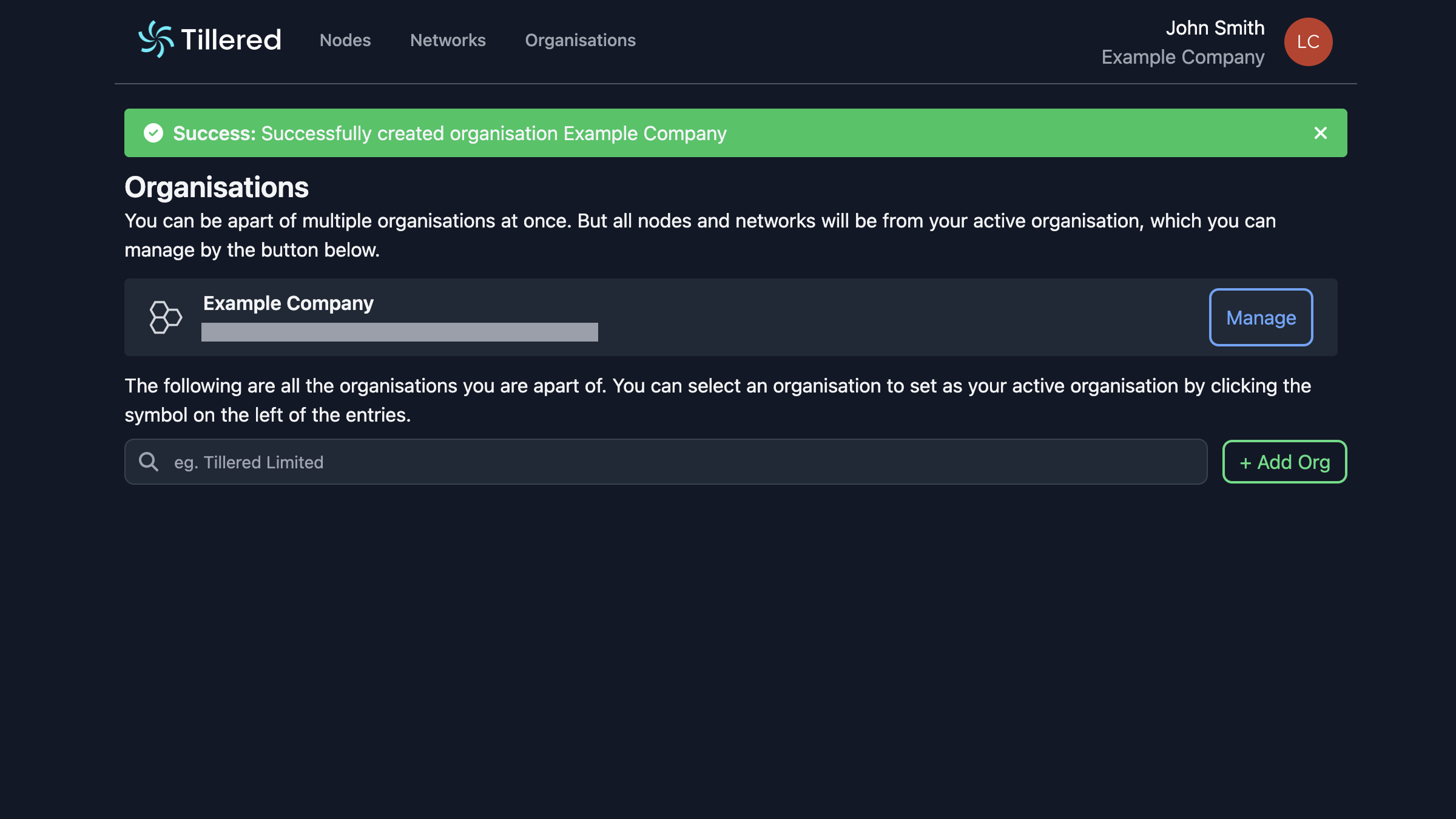Click John Smith account name
Image resolution: width=1456 pixels, height=819 pixels.
[1215, 28]
